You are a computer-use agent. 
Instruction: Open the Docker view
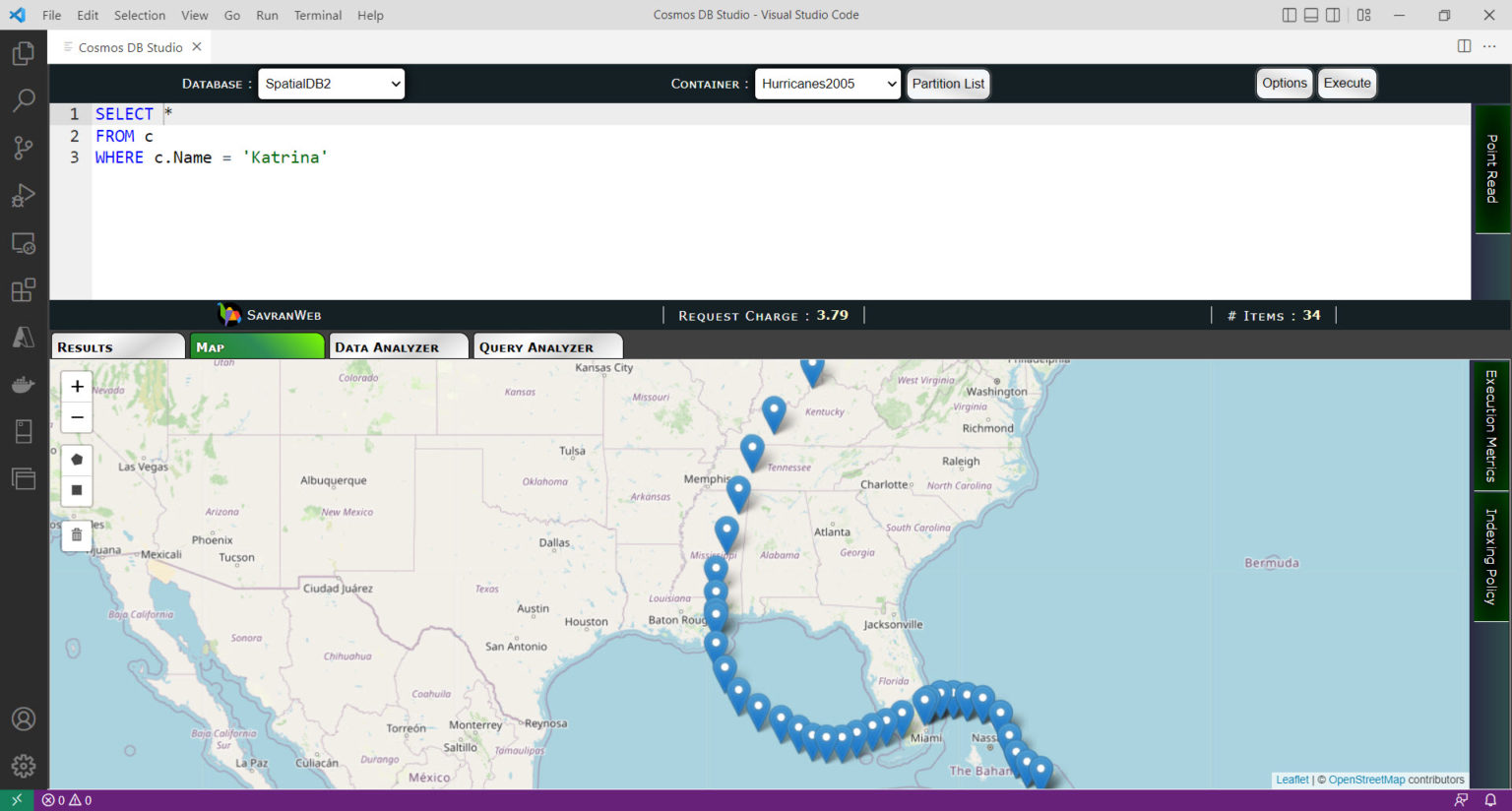24,384
